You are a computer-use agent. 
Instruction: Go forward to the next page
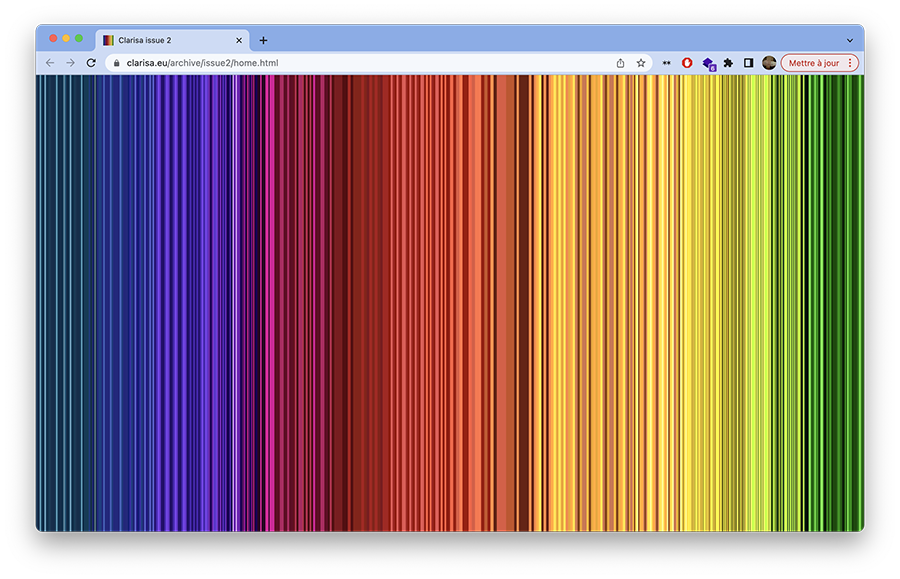pos(70,63)
